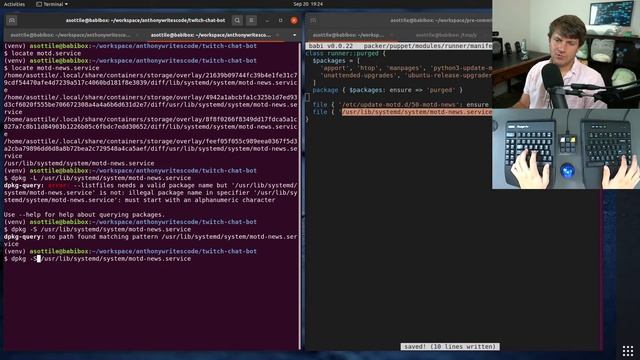Click left terminal title bar text
The image size is (640, 360).
[145, 20]
